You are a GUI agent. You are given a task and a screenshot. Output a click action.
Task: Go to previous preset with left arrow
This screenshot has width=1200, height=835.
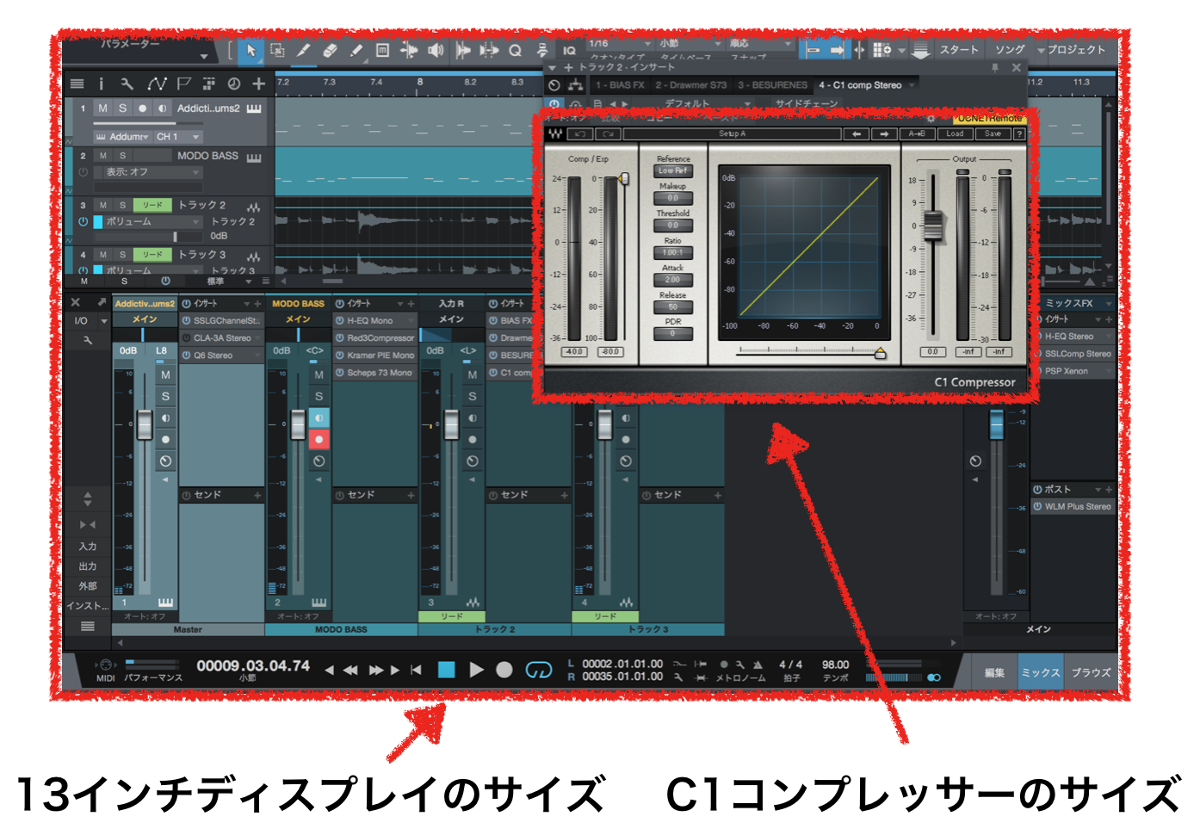(855, 133)
